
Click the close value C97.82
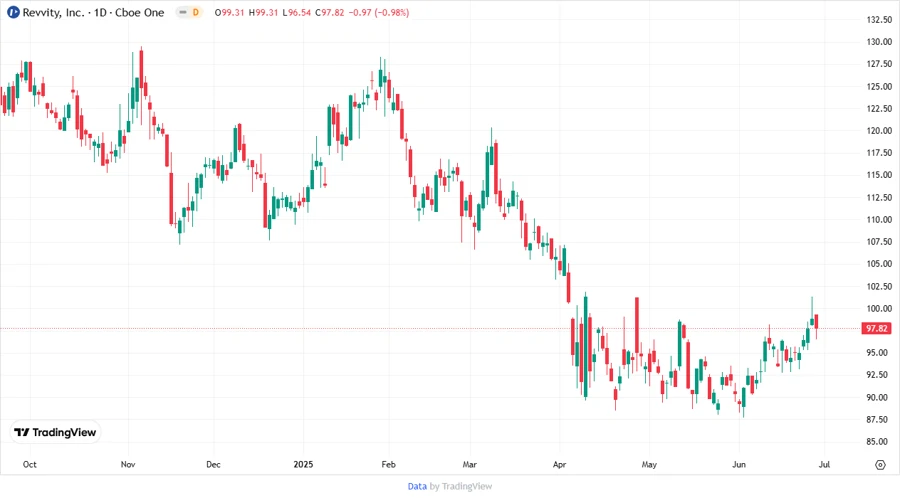[330, 13]
